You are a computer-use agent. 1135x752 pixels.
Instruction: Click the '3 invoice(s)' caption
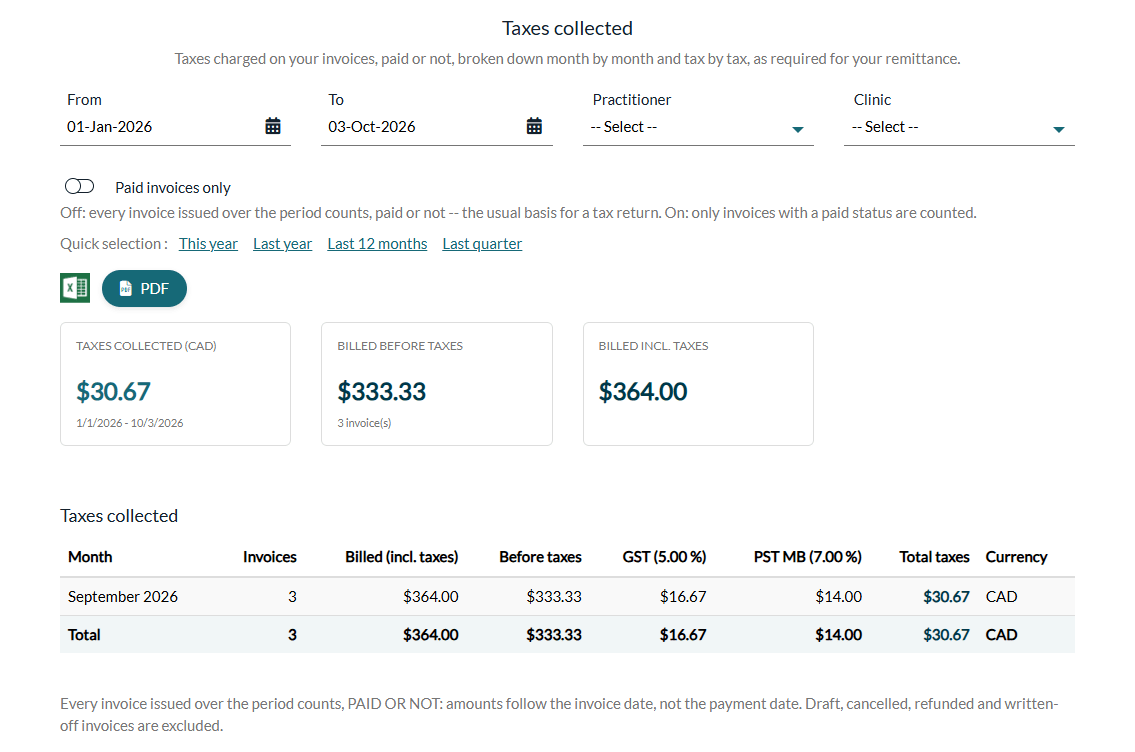point(364,423)
